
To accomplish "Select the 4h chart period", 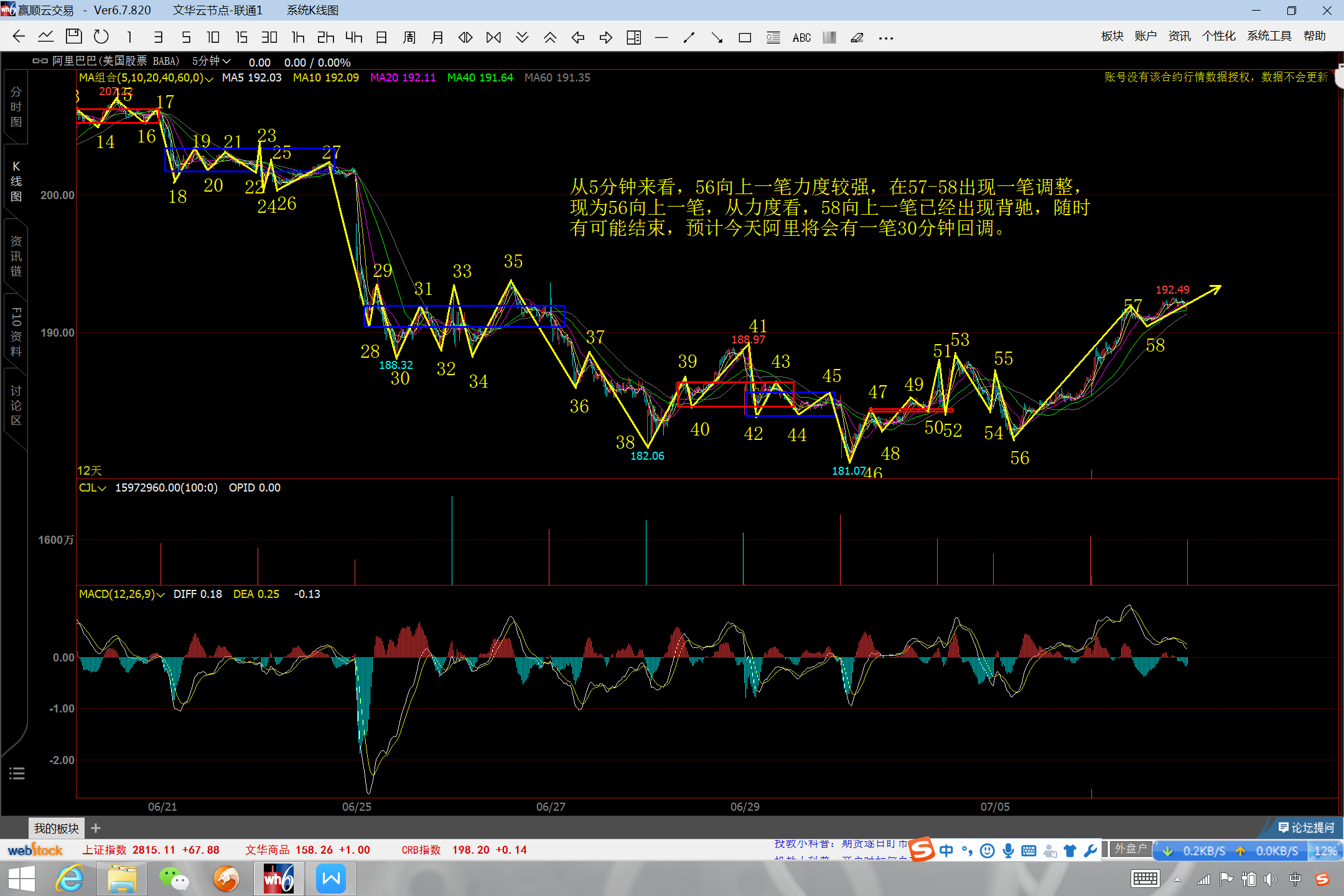I will [x=353, y=37].
